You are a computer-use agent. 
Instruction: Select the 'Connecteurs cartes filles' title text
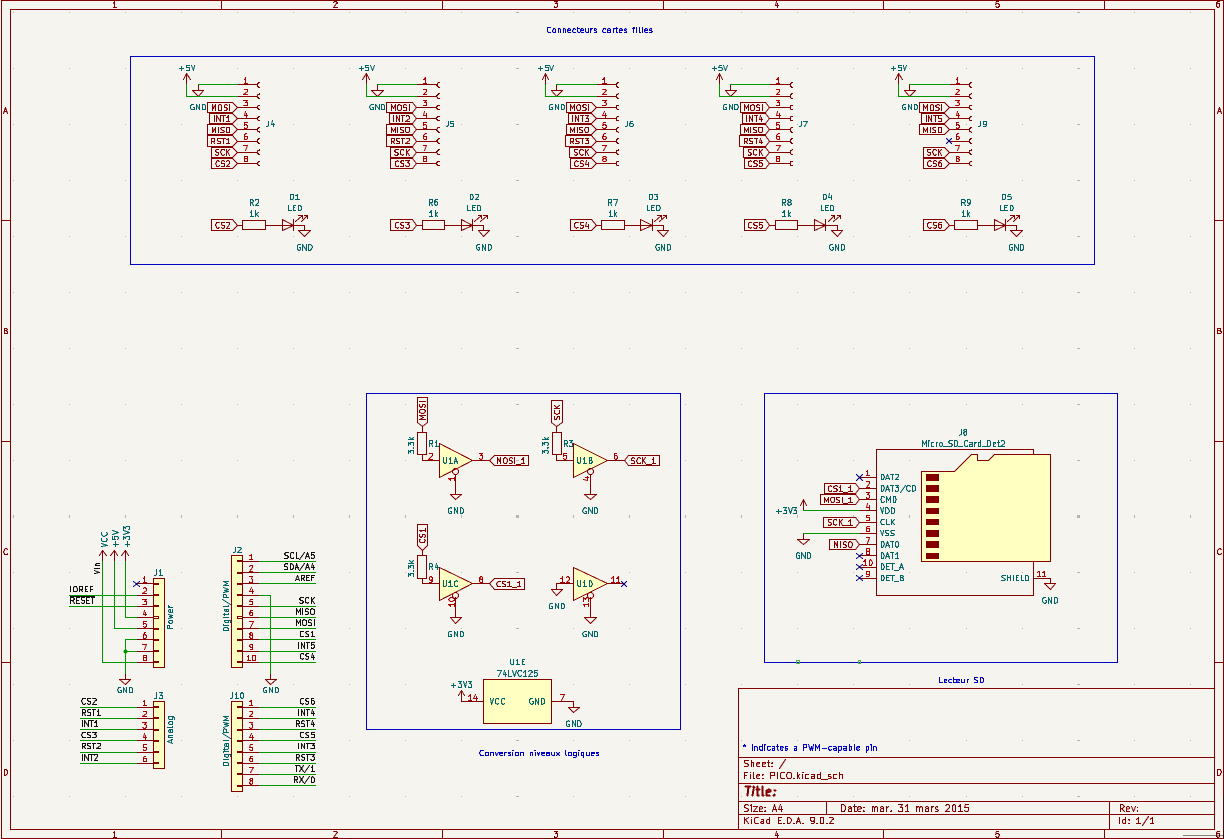point(599,30)
